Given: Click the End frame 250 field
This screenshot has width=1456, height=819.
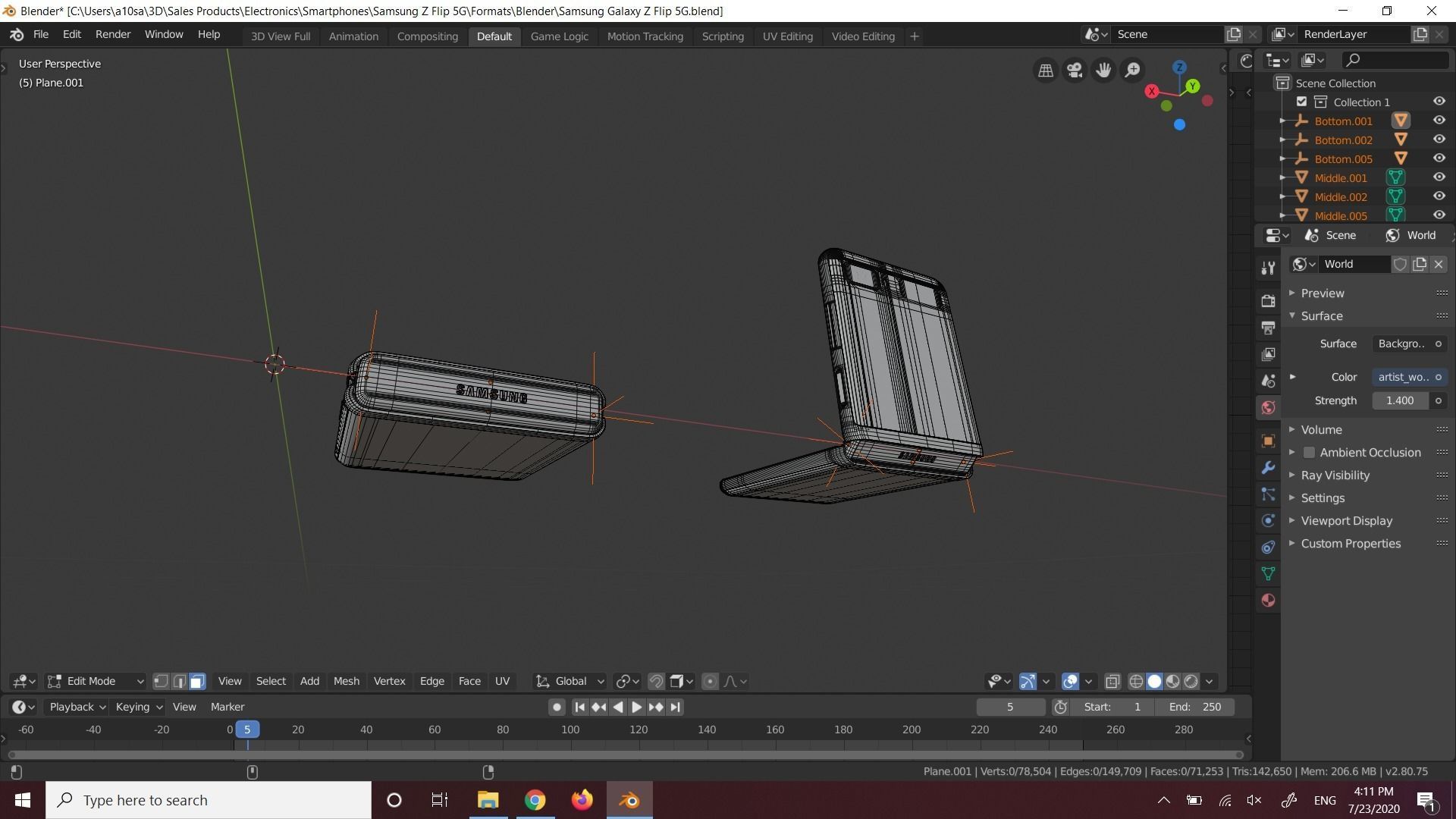Looking at the screenshot, I should [1195, 707].
